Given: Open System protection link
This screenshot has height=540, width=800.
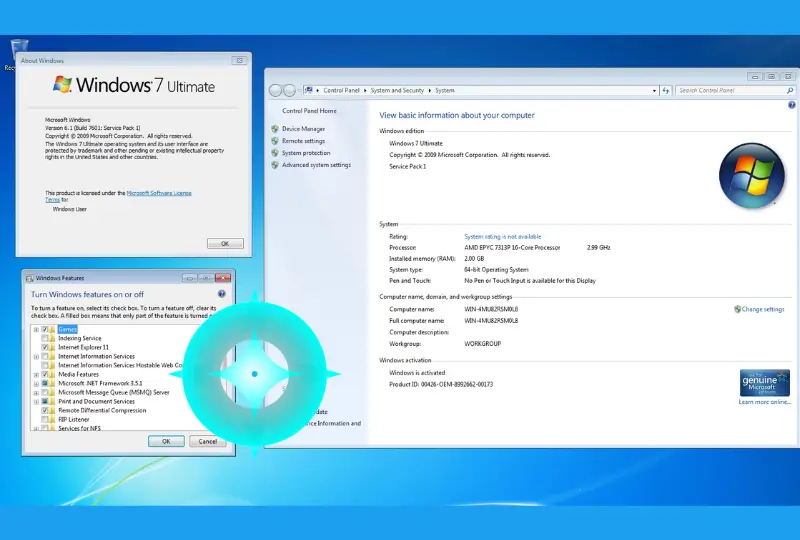Looking at the screenshot, I should pos(306,153).
